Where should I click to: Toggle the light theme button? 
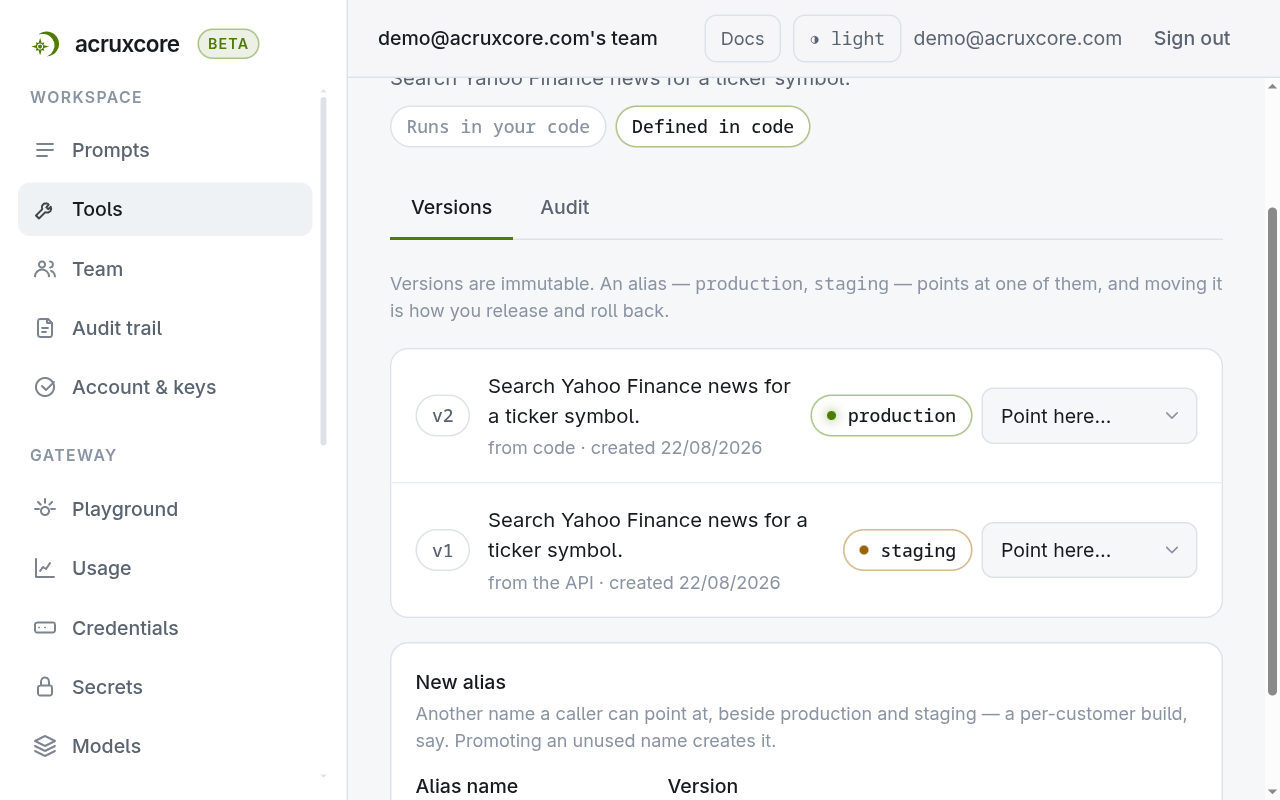point(847,39)
